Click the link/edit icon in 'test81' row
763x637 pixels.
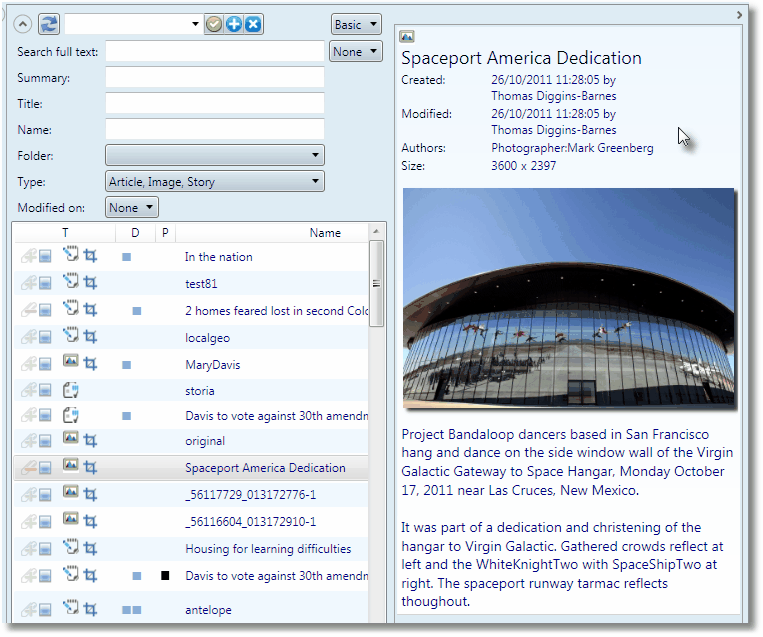pyautogui.click(x=28, y=283)
